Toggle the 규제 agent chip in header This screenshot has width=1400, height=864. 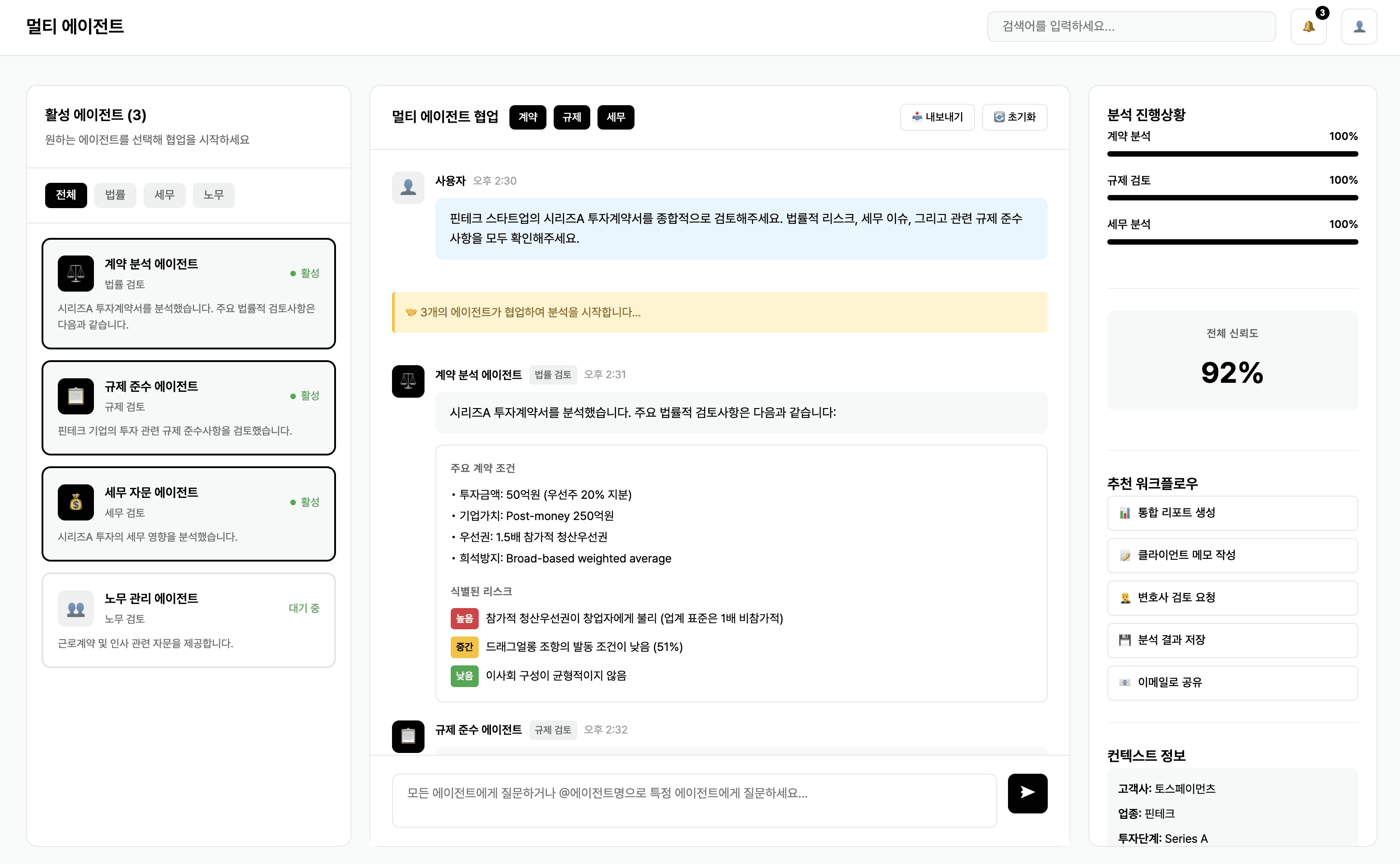point(571,117)
